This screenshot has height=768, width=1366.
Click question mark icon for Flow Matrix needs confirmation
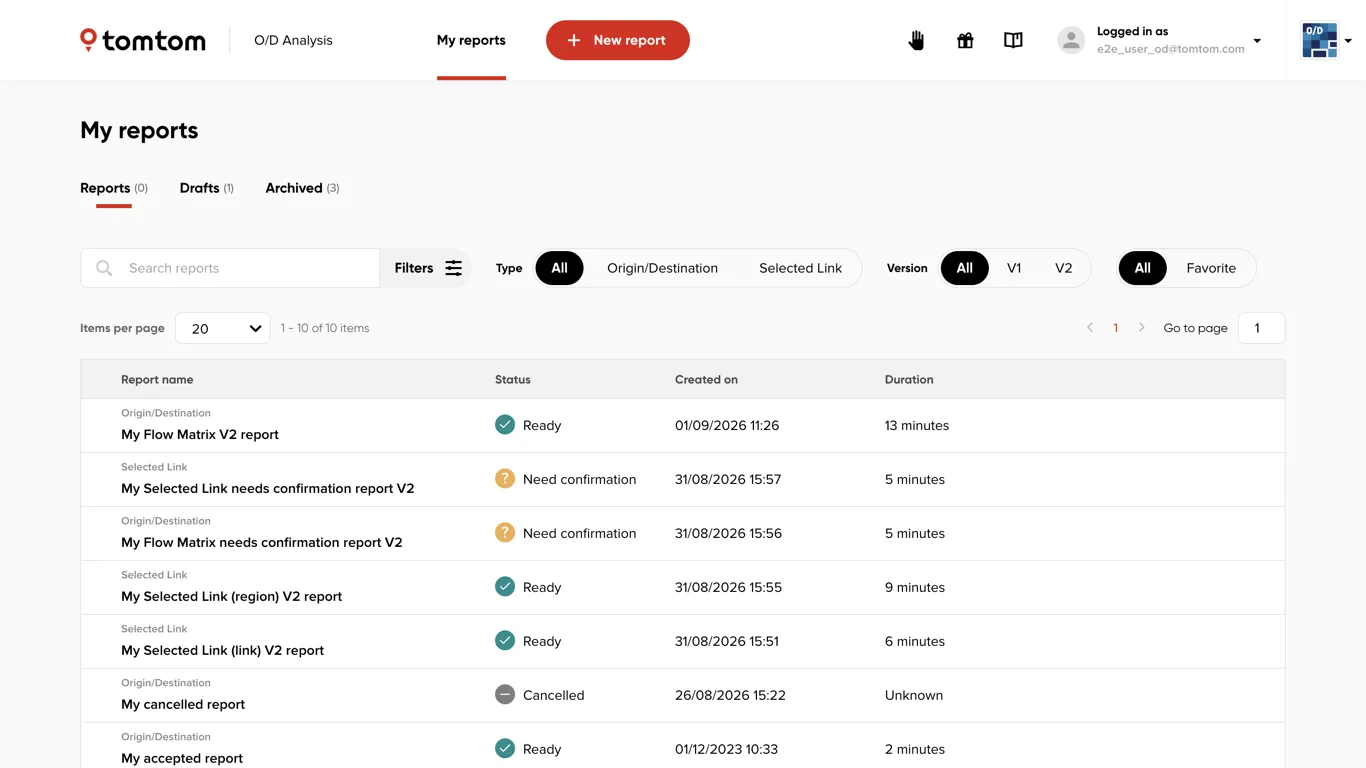pyautogui.click(x=505, y=533)
